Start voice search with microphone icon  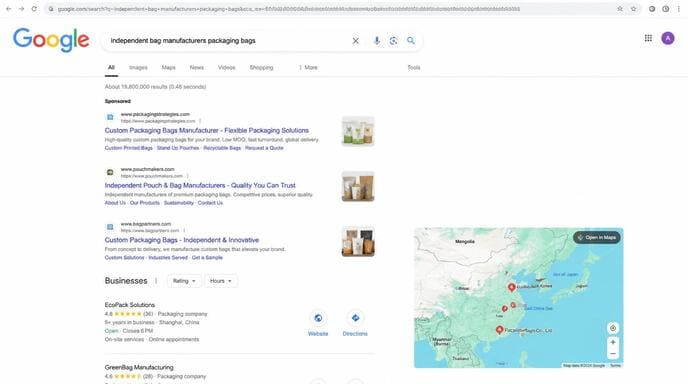376,41
